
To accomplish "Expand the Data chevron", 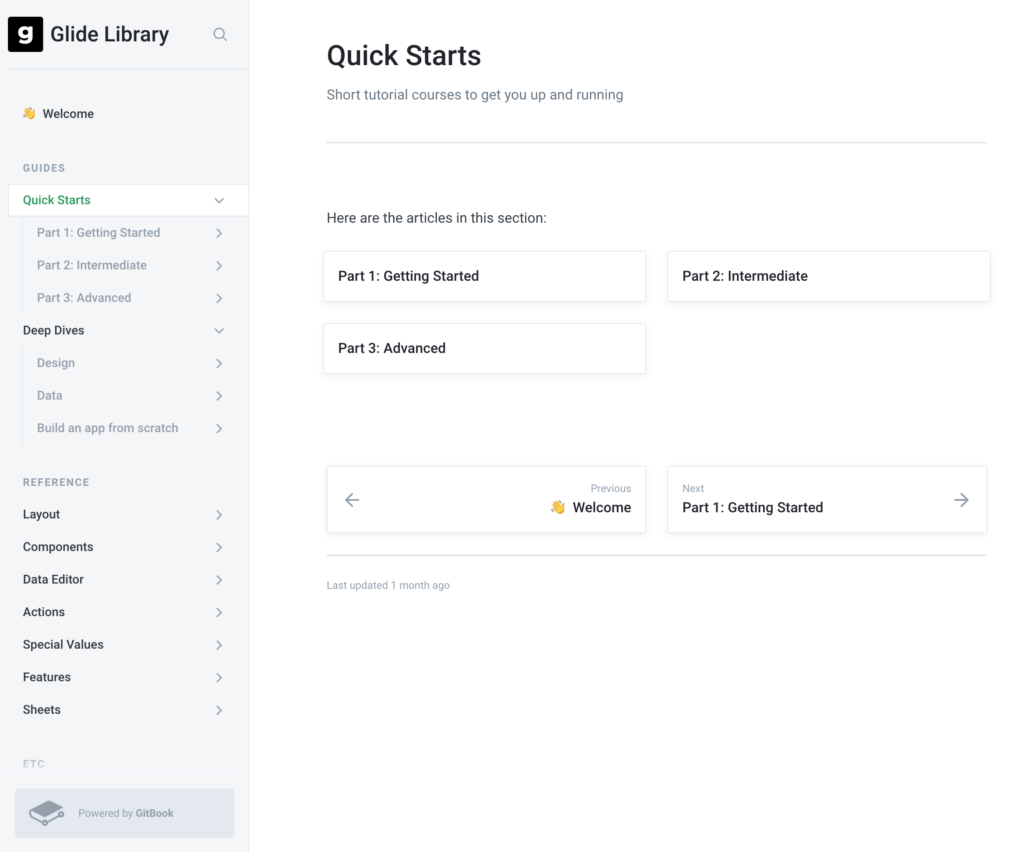I will point(219,396).
